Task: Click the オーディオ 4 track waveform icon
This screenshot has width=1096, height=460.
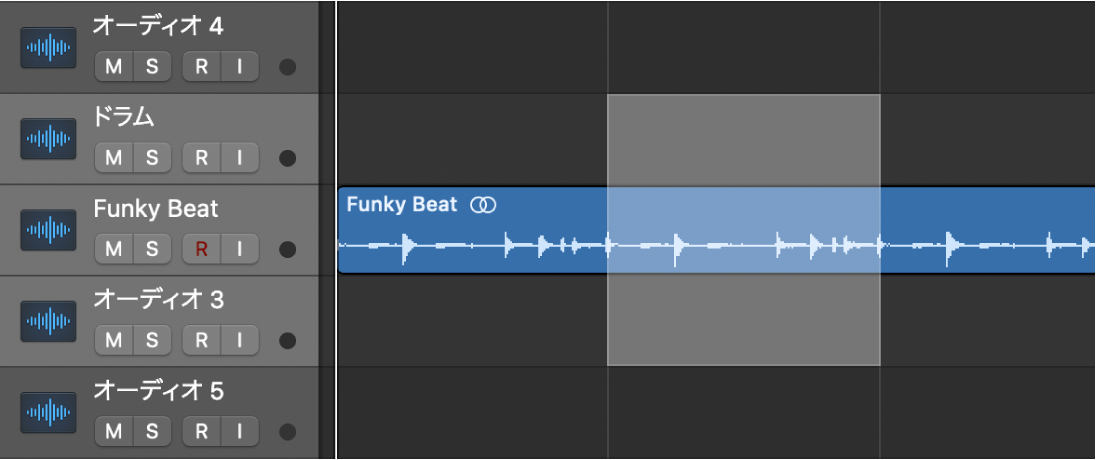Action: tap(48, 49)
